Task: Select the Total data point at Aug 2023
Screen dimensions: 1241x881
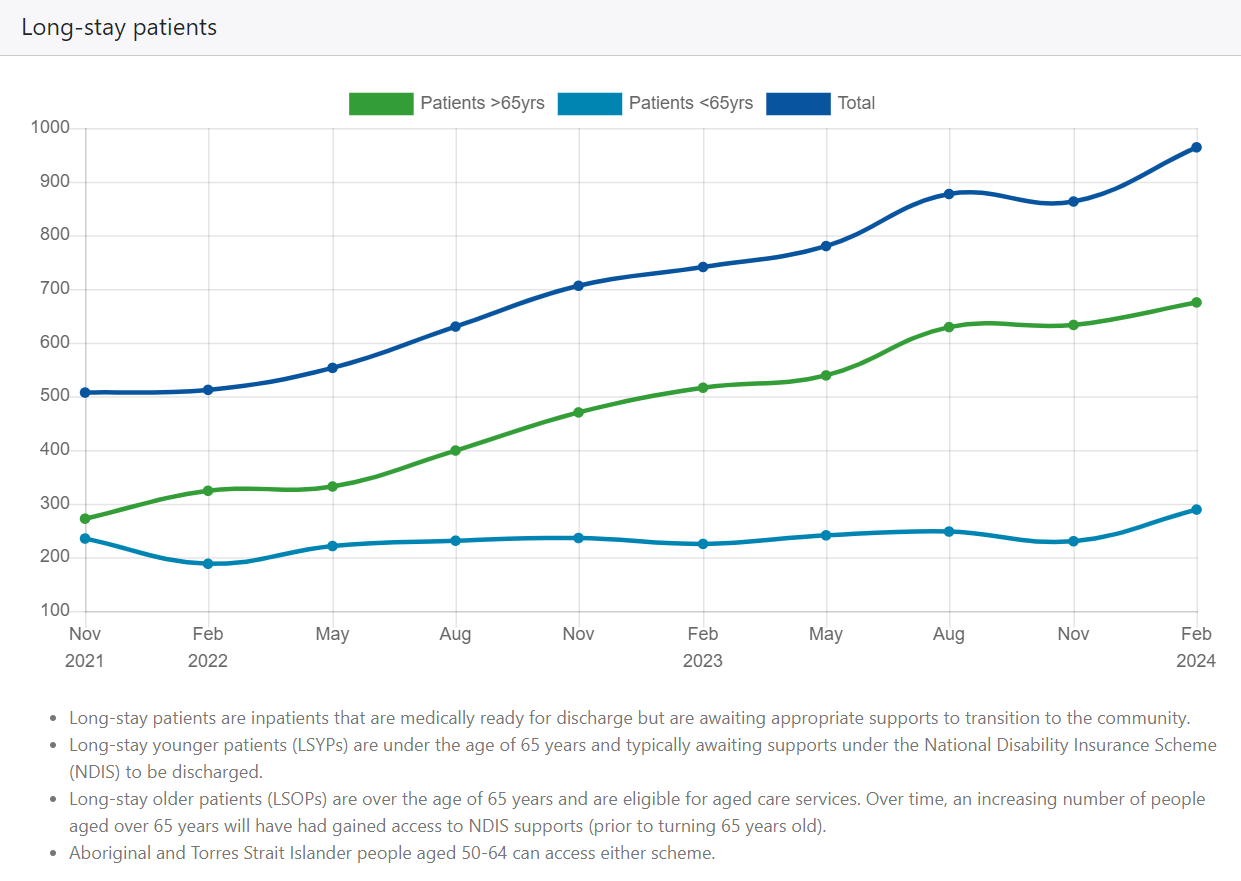Action: click(x=949, y=194)
